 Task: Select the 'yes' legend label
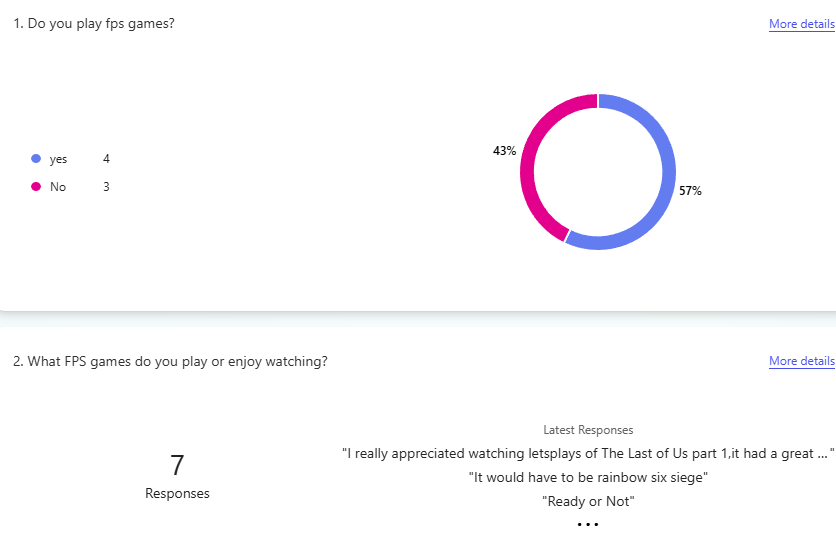(x=58, y=159)
